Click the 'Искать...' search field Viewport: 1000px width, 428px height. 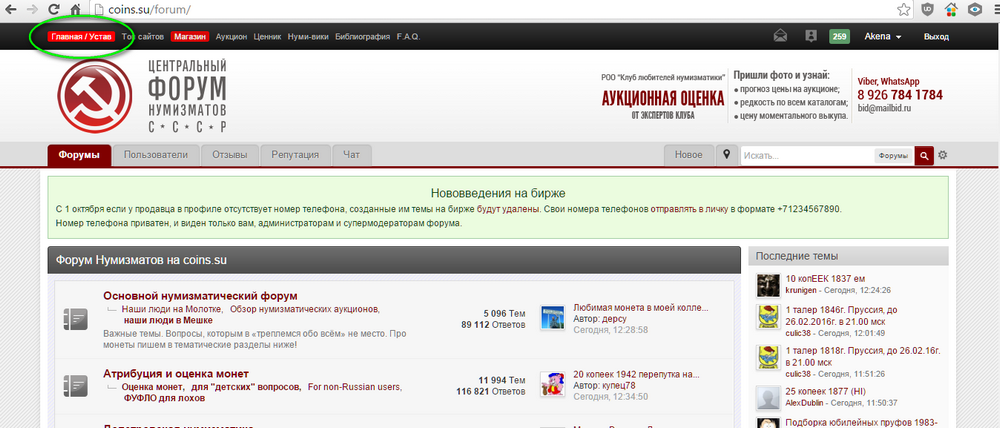pyautogui.click(x=805, y=156)
